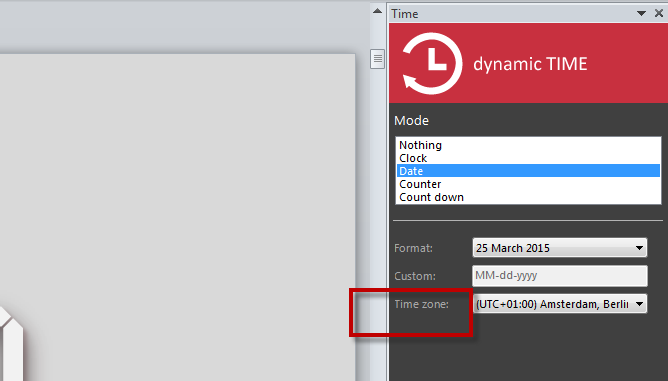Viewport: 668px width, 381px height.
Task: Open the Format dropdown showing 25 March 2015
Action: [x=559, y=248]
